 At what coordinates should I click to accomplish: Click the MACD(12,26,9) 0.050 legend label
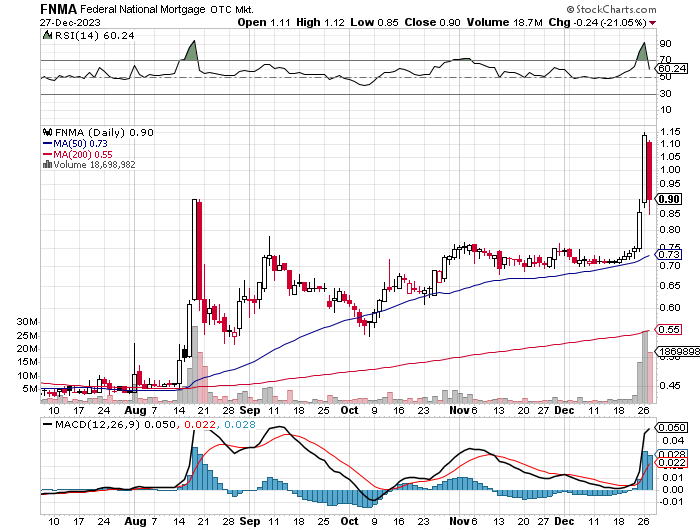coord(115,424)
